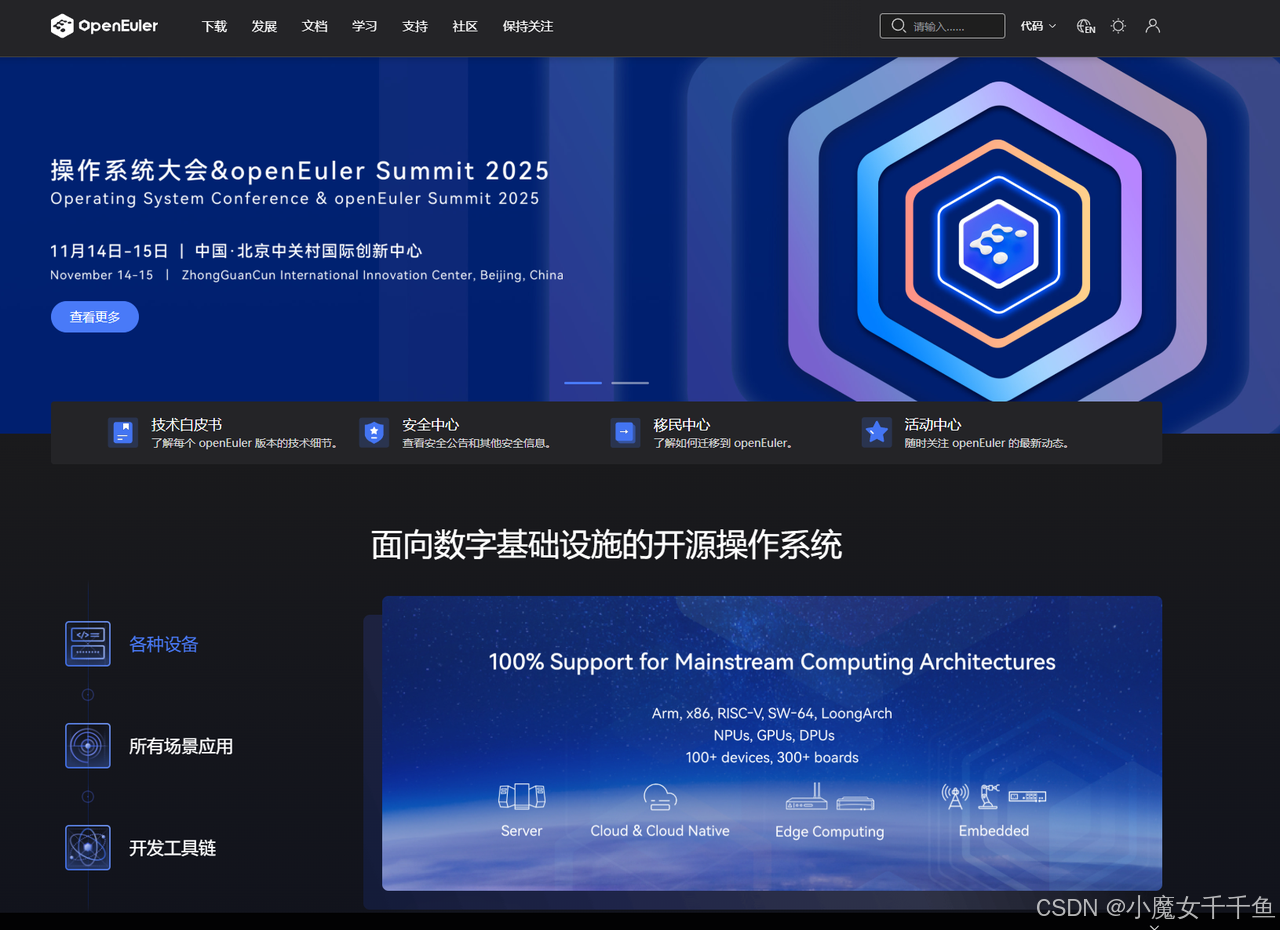Viewport: 1280px width, 930px height.
Task: Open the 安全中心 link text
Action: (x=430, y=424)
